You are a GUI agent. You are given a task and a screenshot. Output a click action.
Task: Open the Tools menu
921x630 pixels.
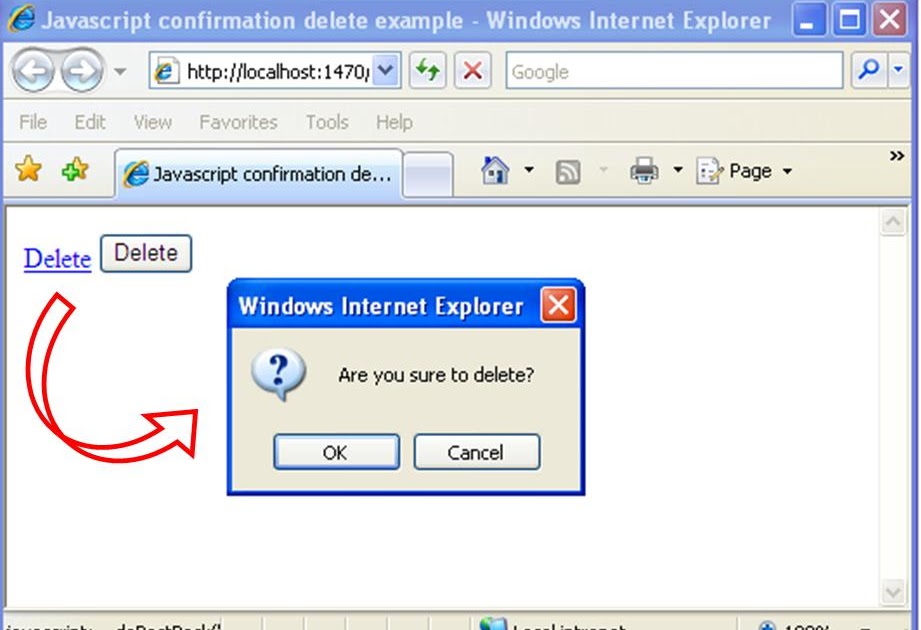tap(327, 122)
